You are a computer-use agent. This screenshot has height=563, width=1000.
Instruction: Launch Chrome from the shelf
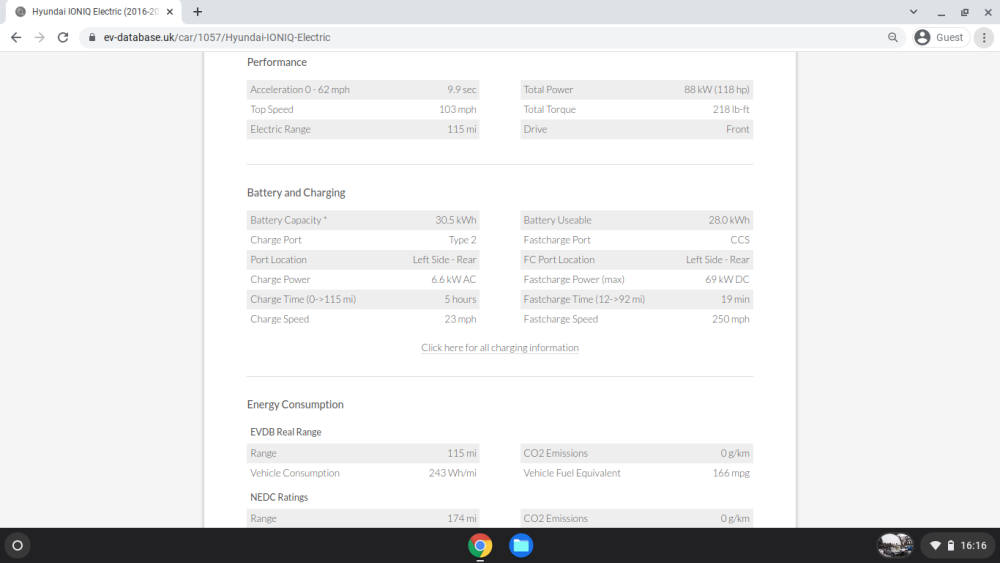point(480,546)
